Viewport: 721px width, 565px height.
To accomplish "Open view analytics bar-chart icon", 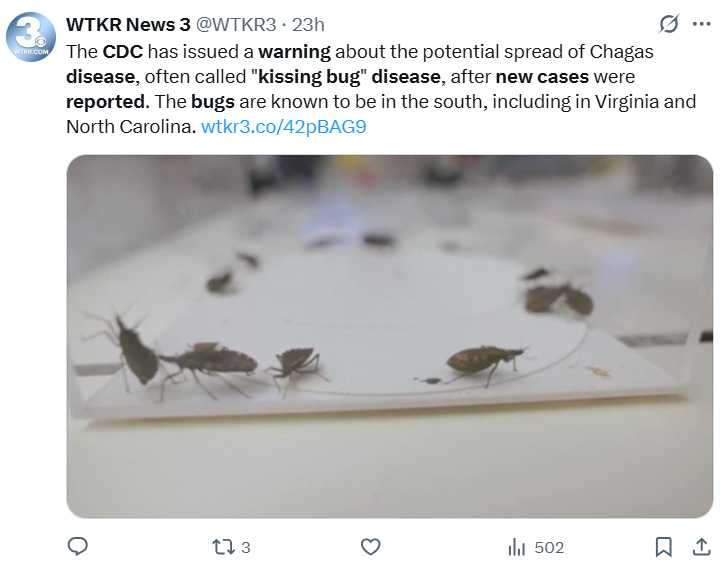I will pyautogui.click(x=517, y=547).
